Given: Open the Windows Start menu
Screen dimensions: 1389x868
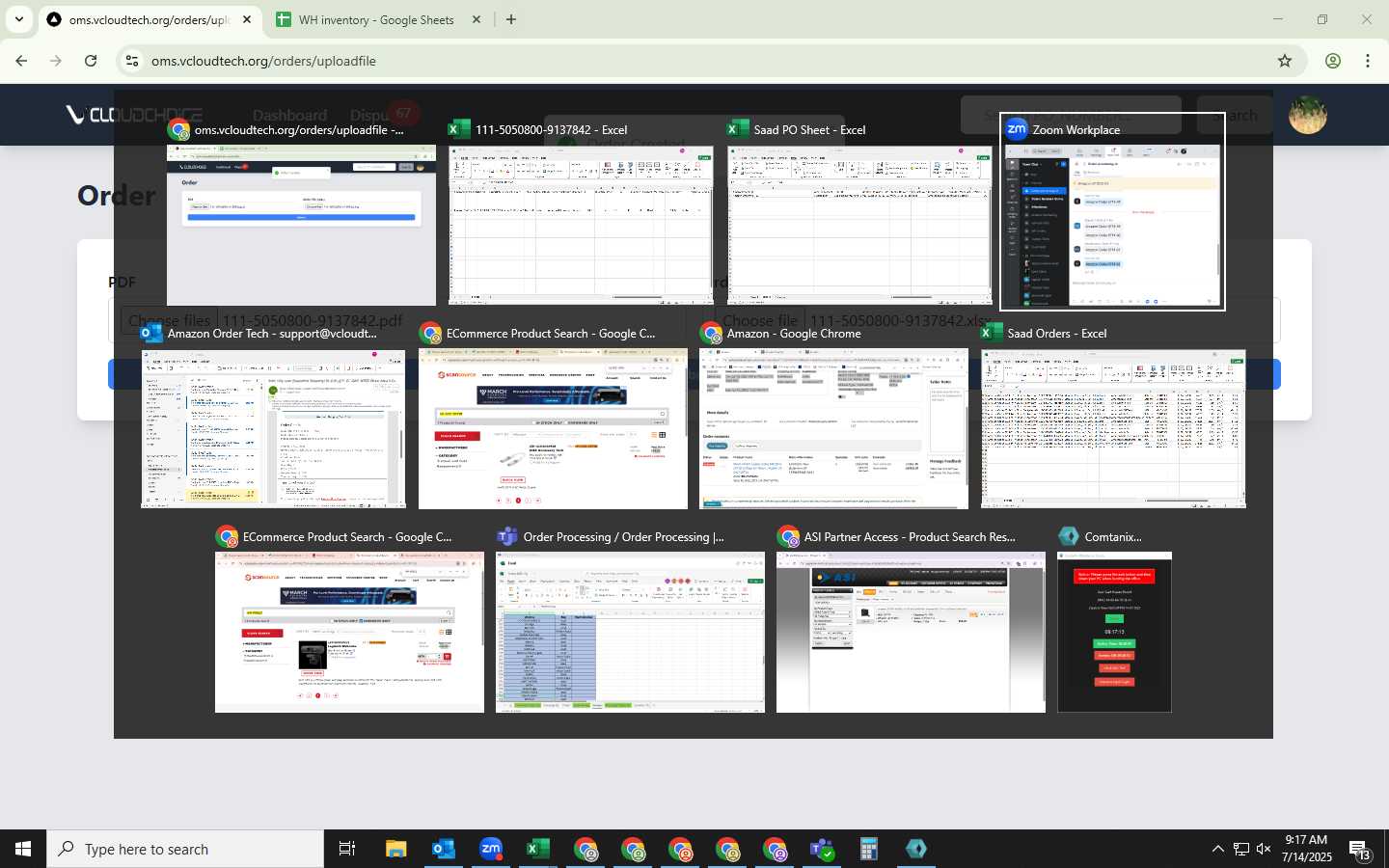Looking at the screenshot, I should [x=23, y=849].
